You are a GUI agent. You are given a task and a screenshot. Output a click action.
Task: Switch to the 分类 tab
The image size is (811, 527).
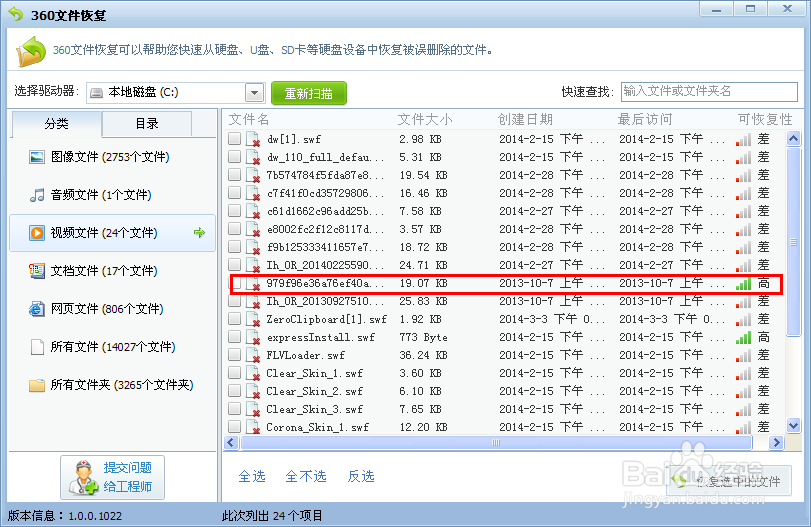[56, 124]
